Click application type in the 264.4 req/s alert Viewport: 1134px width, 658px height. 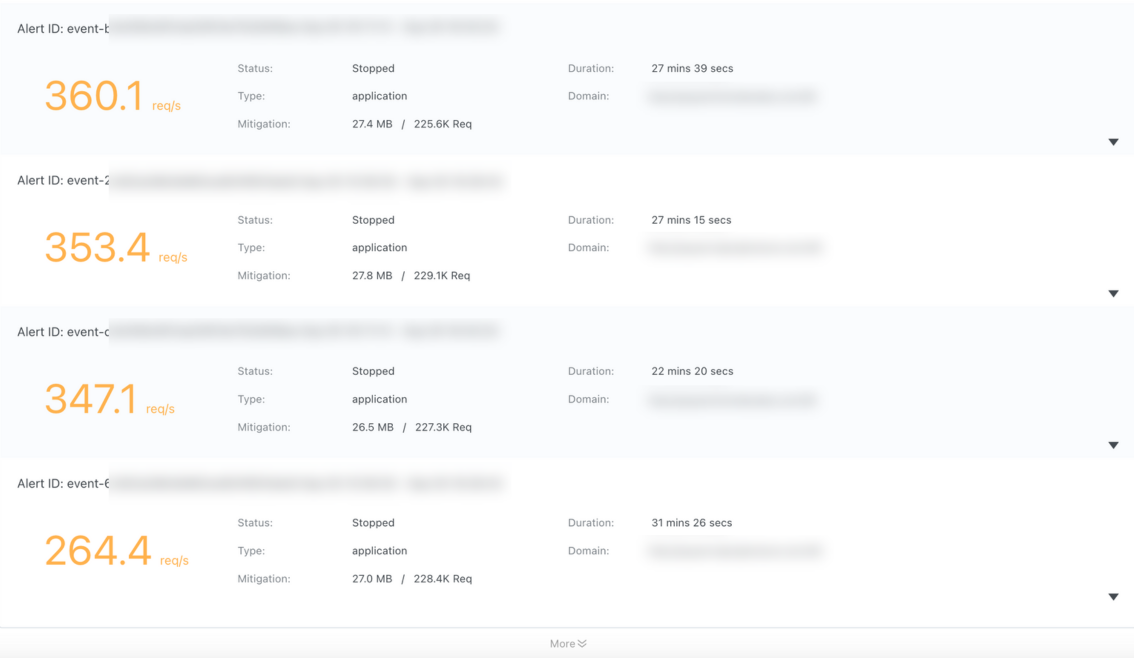380,551
